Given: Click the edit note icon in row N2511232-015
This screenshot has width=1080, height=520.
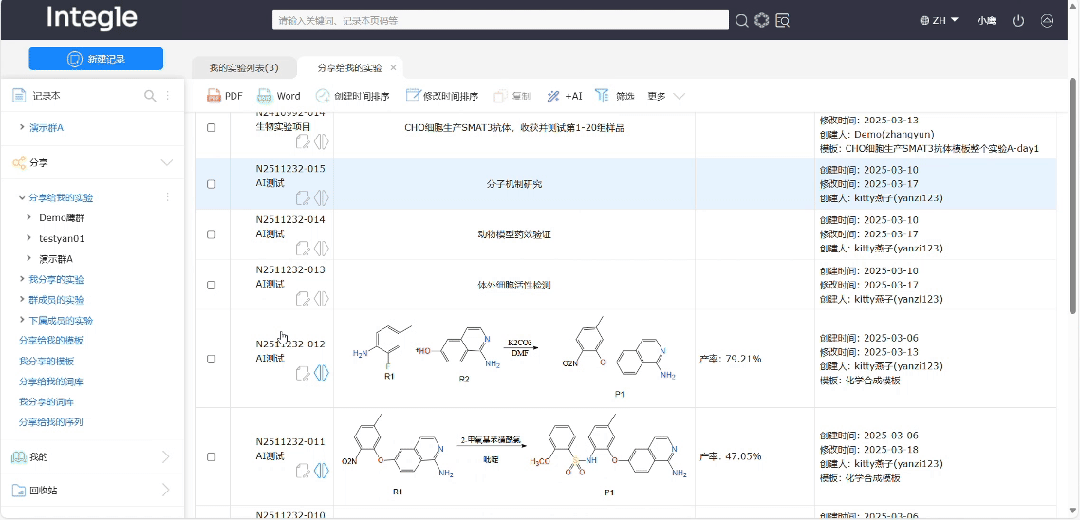Looking at the screenshot, I should [302, 198].
